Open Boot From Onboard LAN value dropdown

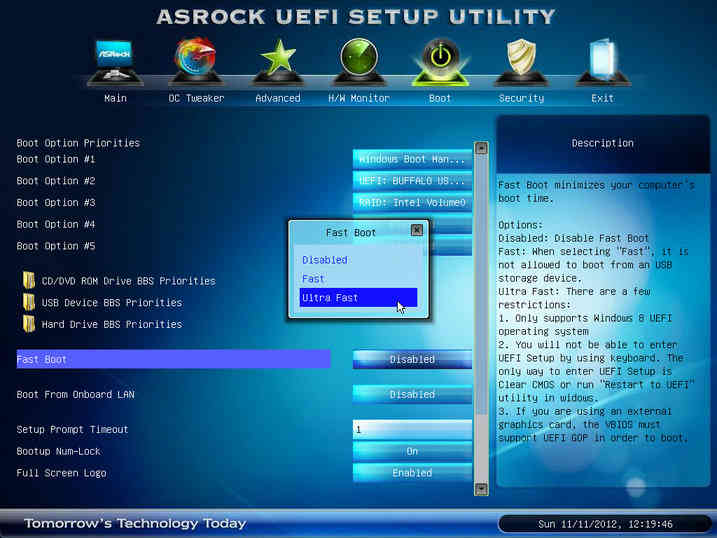[x=412, y=394]
